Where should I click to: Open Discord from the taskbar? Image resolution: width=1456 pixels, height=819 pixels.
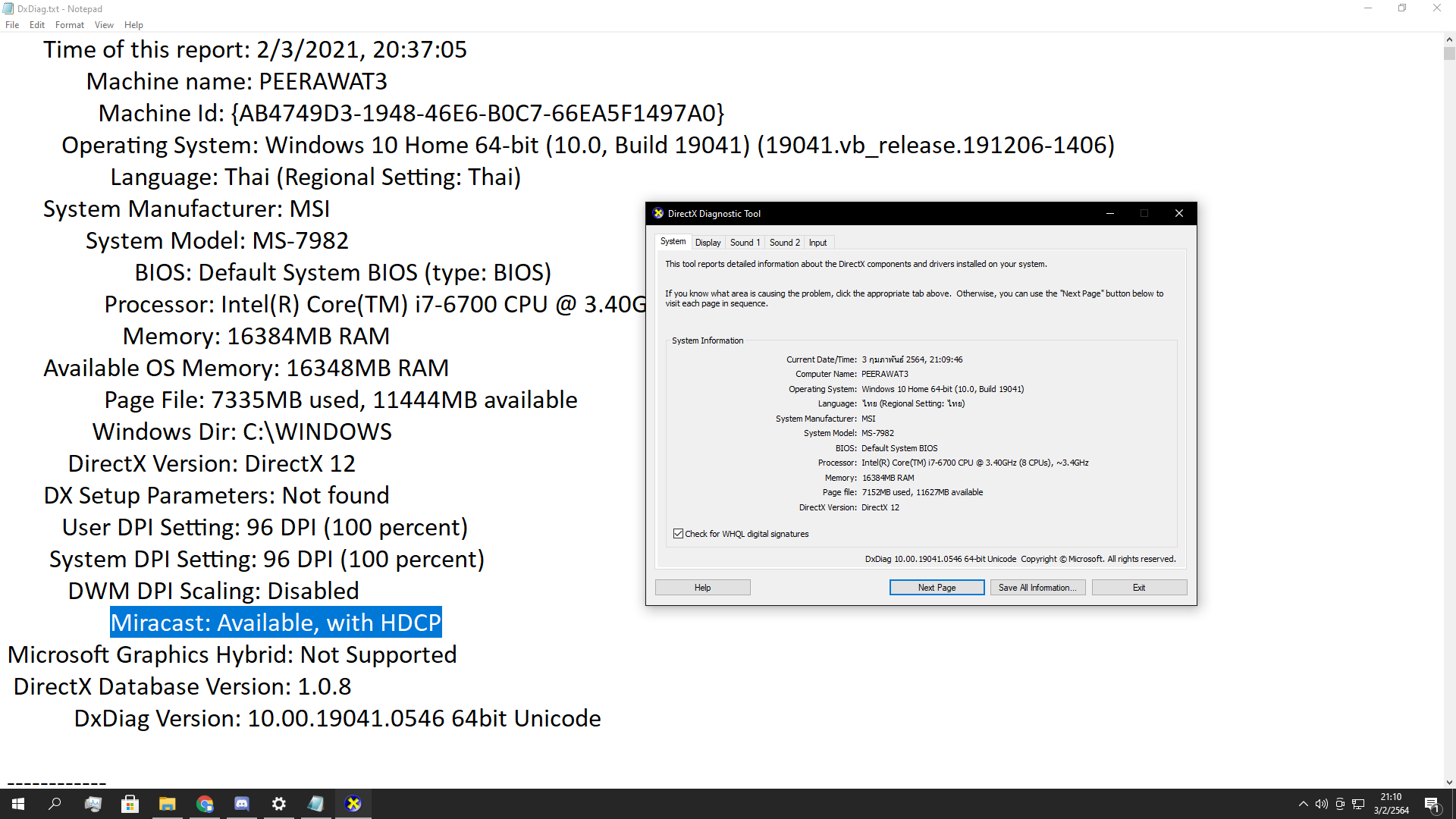pyautogui.click(x=242, y=804)
